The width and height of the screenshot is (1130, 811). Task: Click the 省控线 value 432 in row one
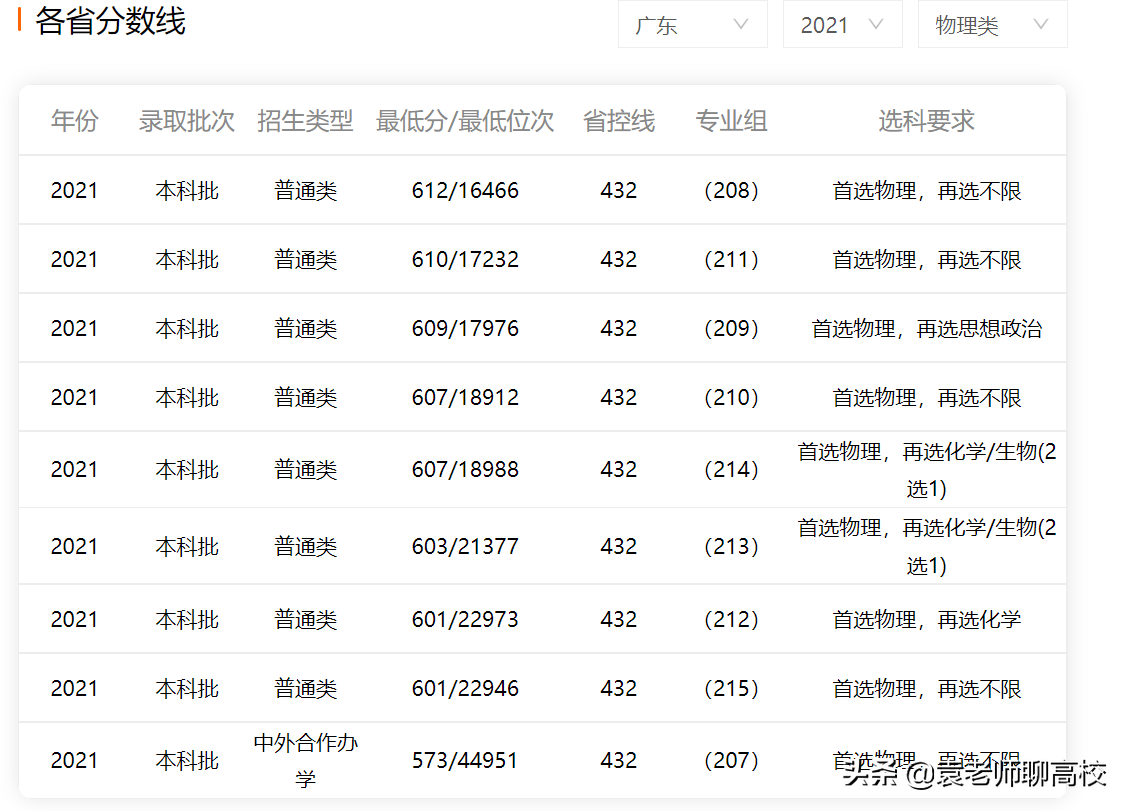[619, 190]
